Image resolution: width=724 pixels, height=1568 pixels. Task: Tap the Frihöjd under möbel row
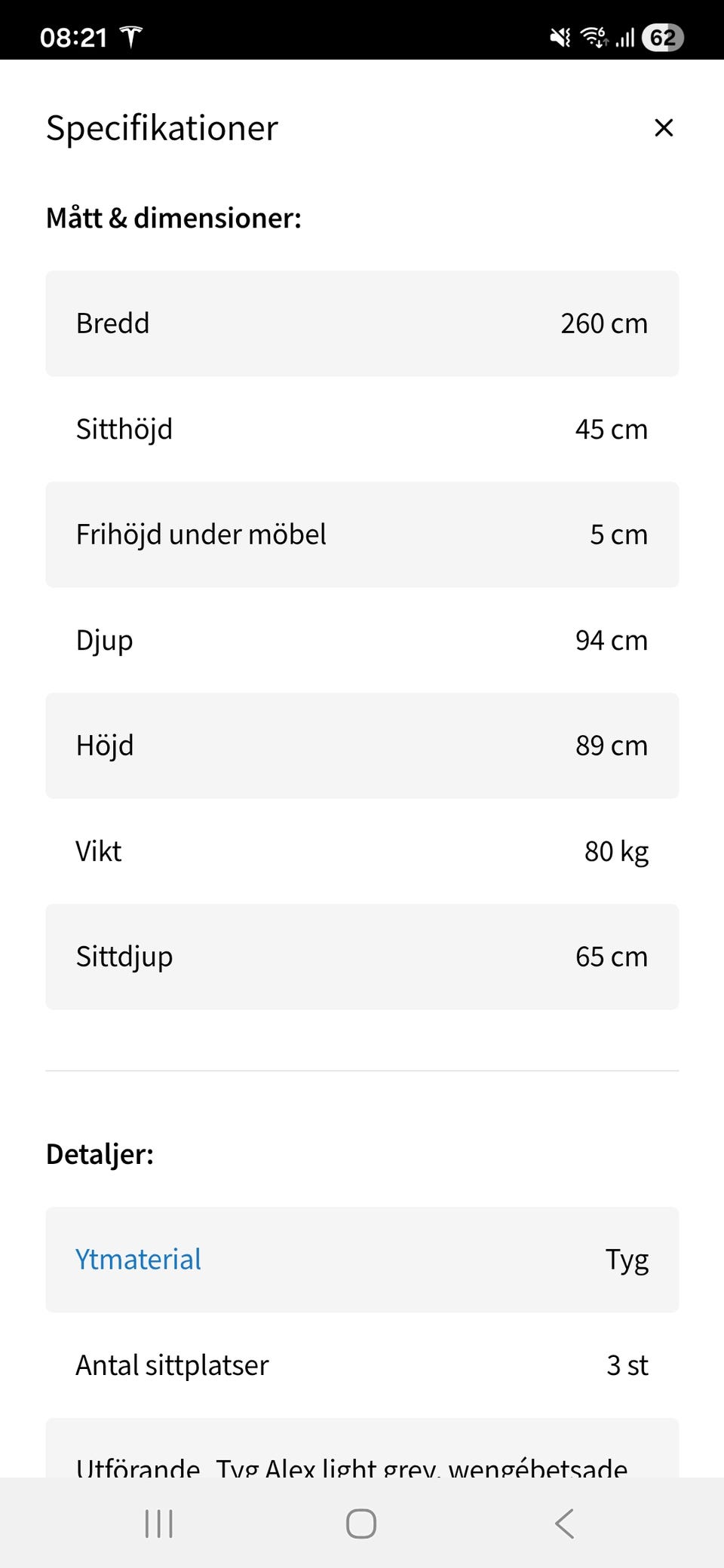coord(362,534)
